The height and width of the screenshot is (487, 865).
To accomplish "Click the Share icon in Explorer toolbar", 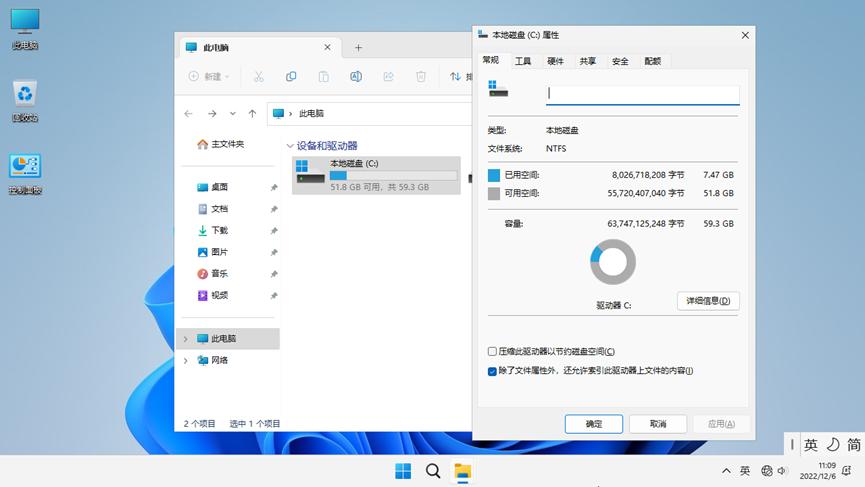I will (x=388, y=77).
